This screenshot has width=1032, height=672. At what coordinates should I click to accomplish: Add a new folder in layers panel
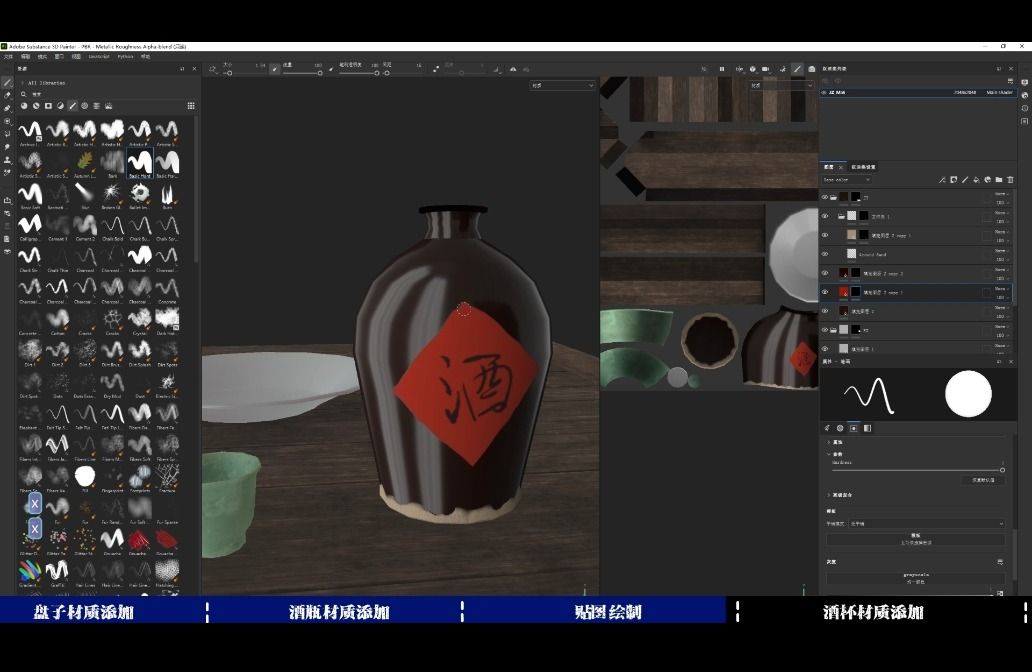pos(998,180)
